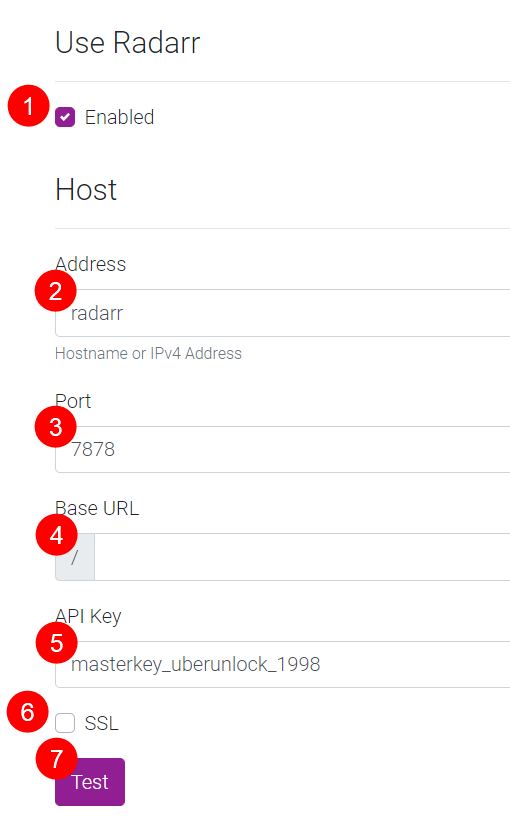
Task: Run the connection Test button
Action: point(90,782)
